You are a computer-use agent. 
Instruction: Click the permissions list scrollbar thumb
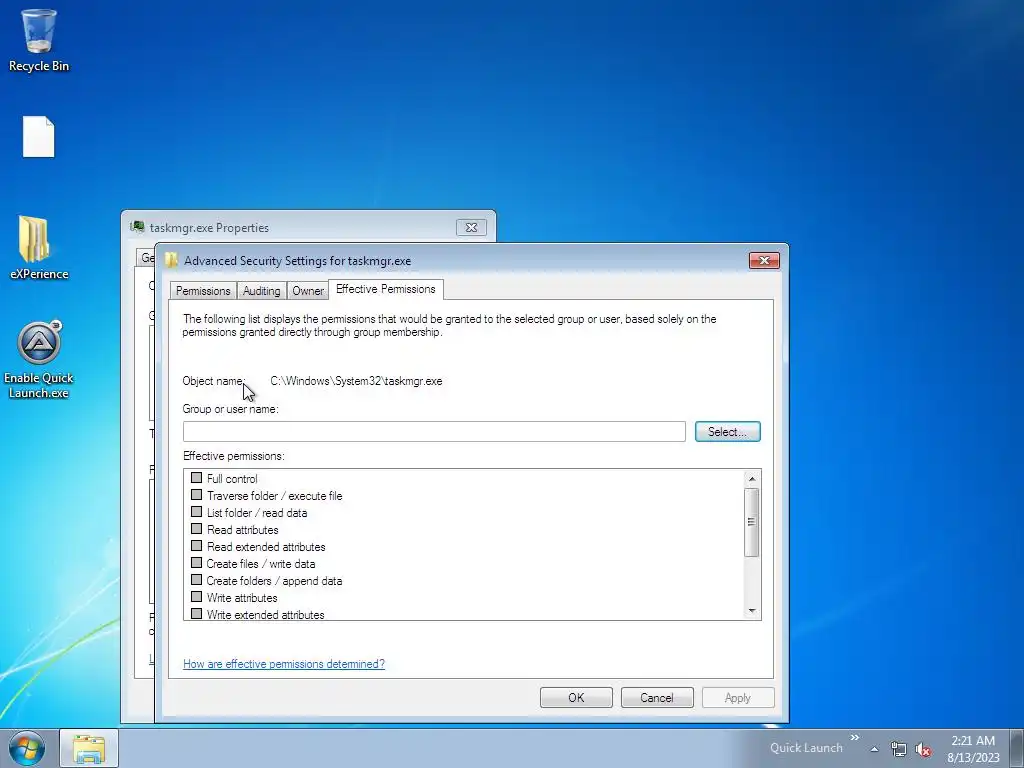click(x=752, y=522)
